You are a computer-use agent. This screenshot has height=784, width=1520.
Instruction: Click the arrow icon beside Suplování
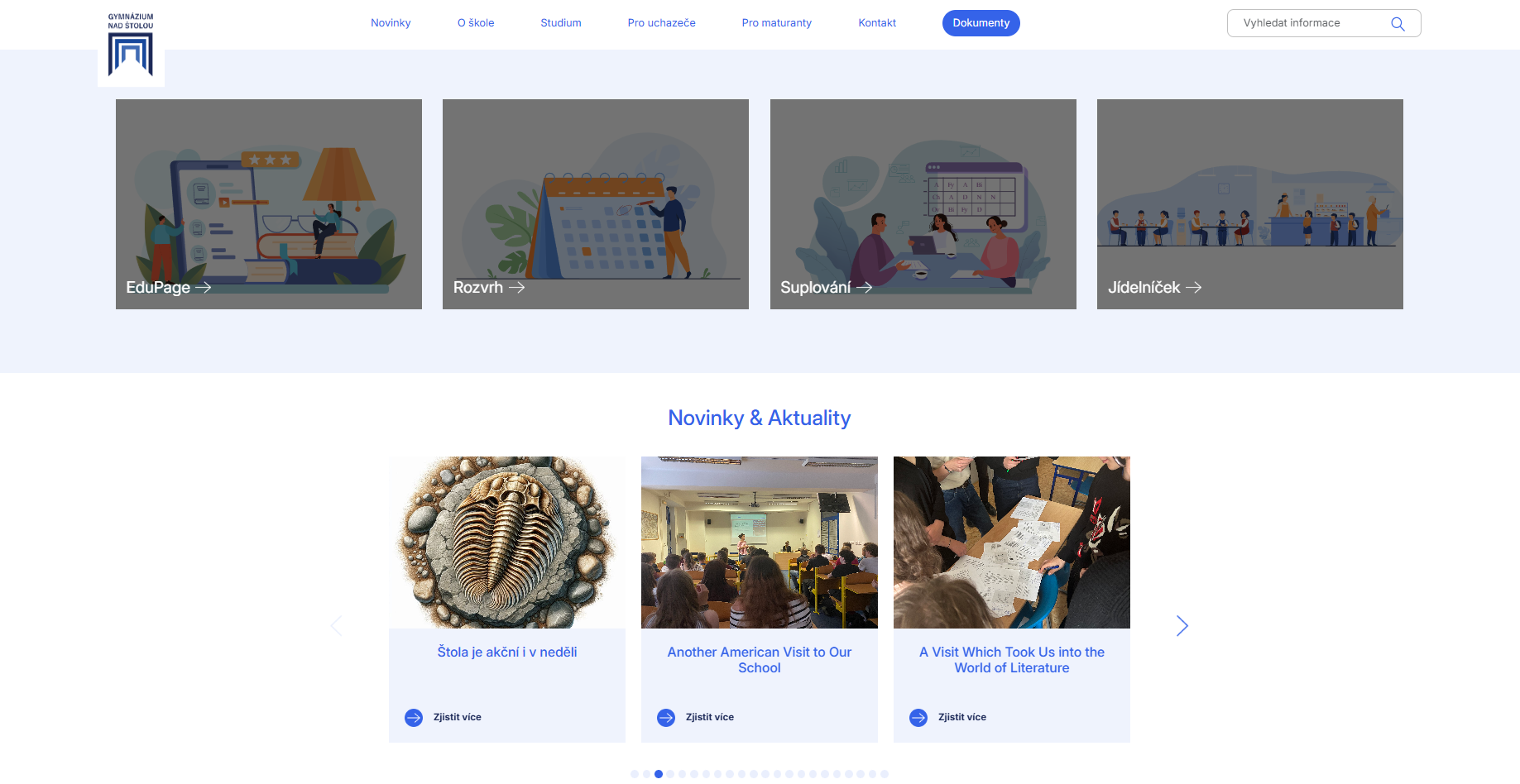[864, 287]
